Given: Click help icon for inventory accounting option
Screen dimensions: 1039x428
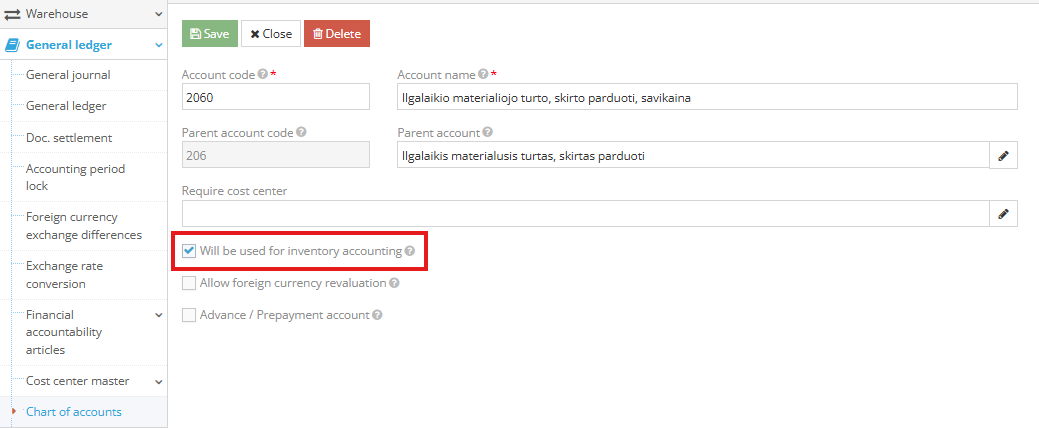Looking at the screenshot, I should [410, 251].
